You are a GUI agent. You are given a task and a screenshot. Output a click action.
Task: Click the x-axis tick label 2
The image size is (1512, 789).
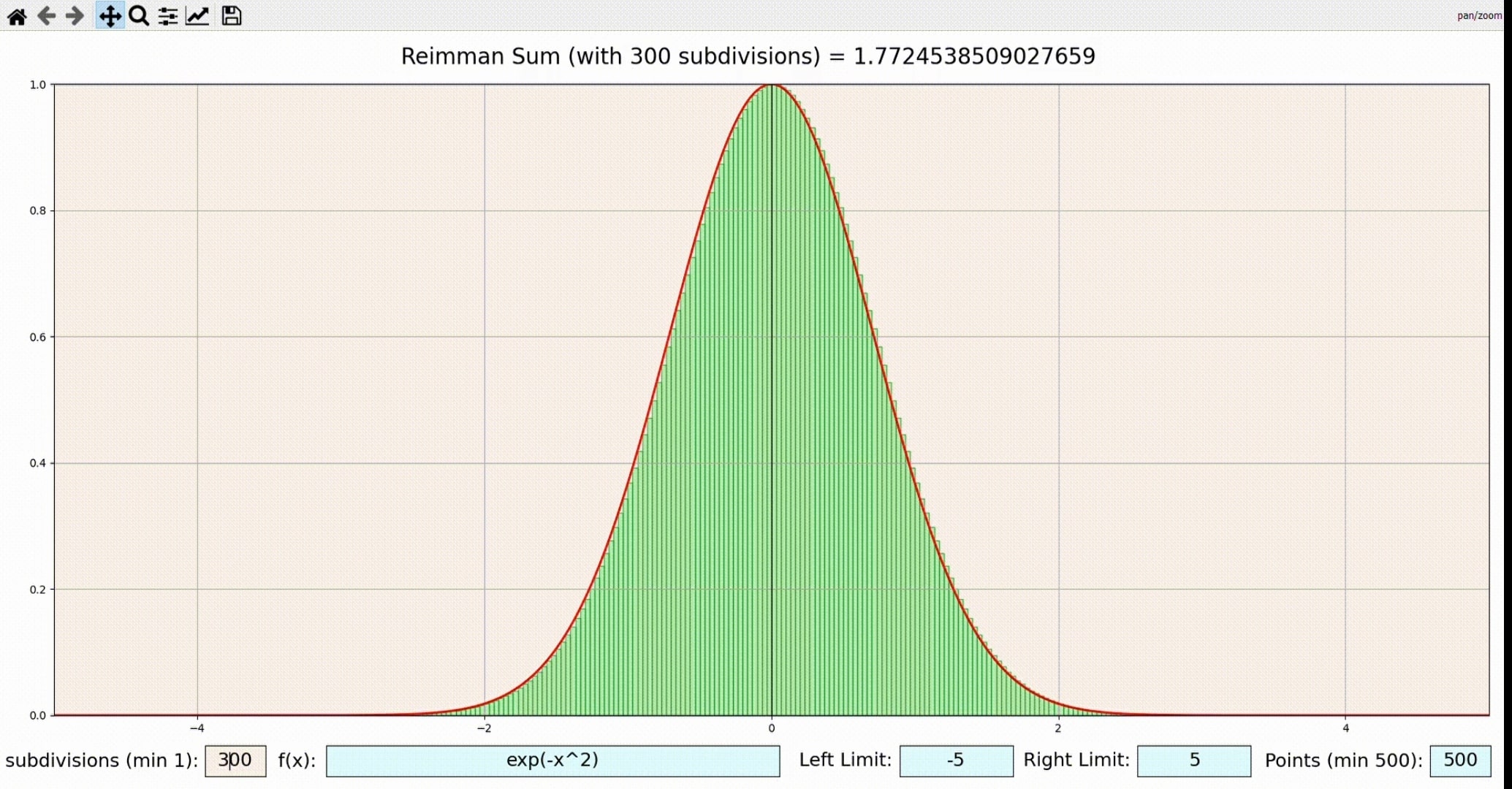1058,728
